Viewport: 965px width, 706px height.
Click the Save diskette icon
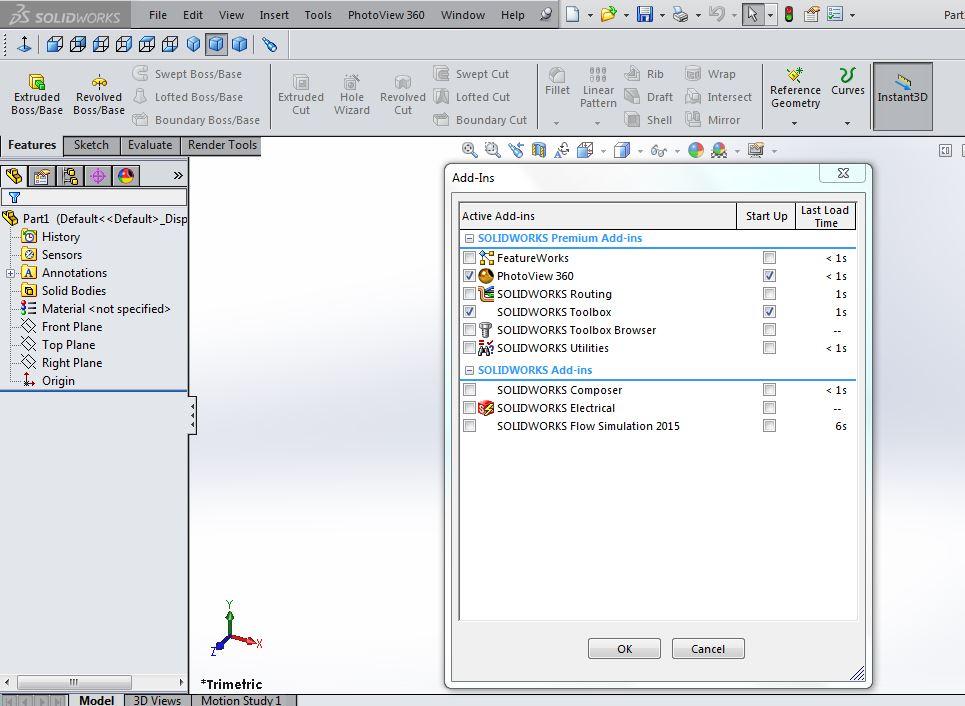point(644,14)
